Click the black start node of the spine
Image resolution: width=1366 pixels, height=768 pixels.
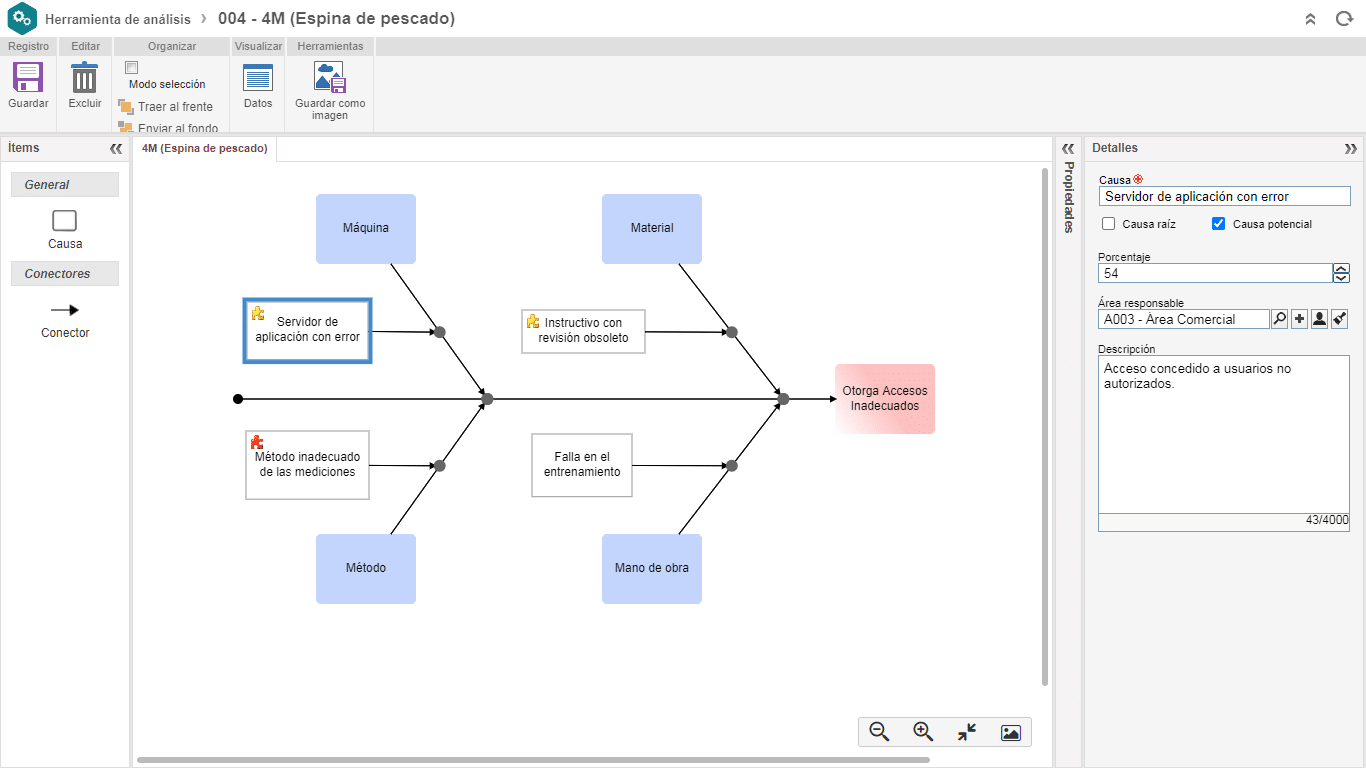(238, 399)
